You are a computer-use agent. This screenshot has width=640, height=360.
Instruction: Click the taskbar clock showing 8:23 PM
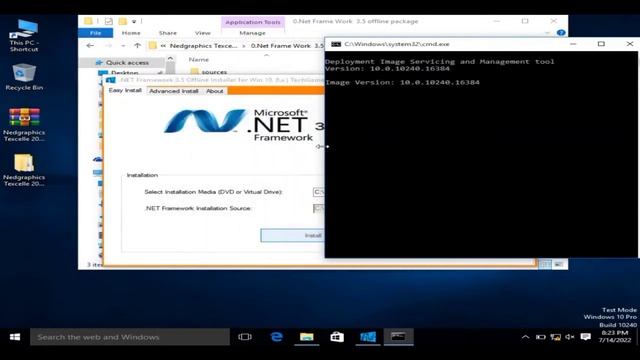click(614, 336)
